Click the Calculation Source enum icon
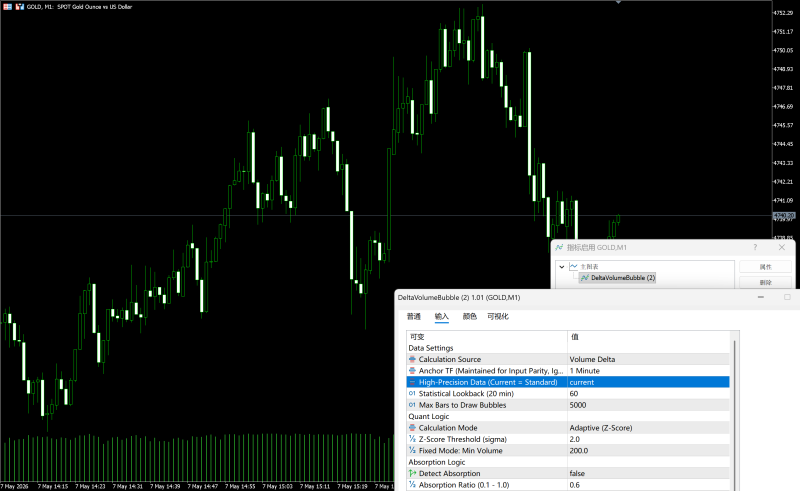800x491 pixels. point(412,359)
